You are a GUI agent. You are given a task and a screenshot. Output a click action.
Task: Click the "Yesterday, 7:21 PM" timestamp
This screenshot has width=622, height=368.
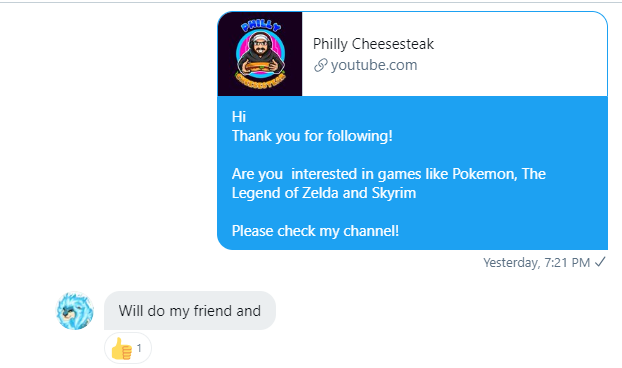click(536, 263)
